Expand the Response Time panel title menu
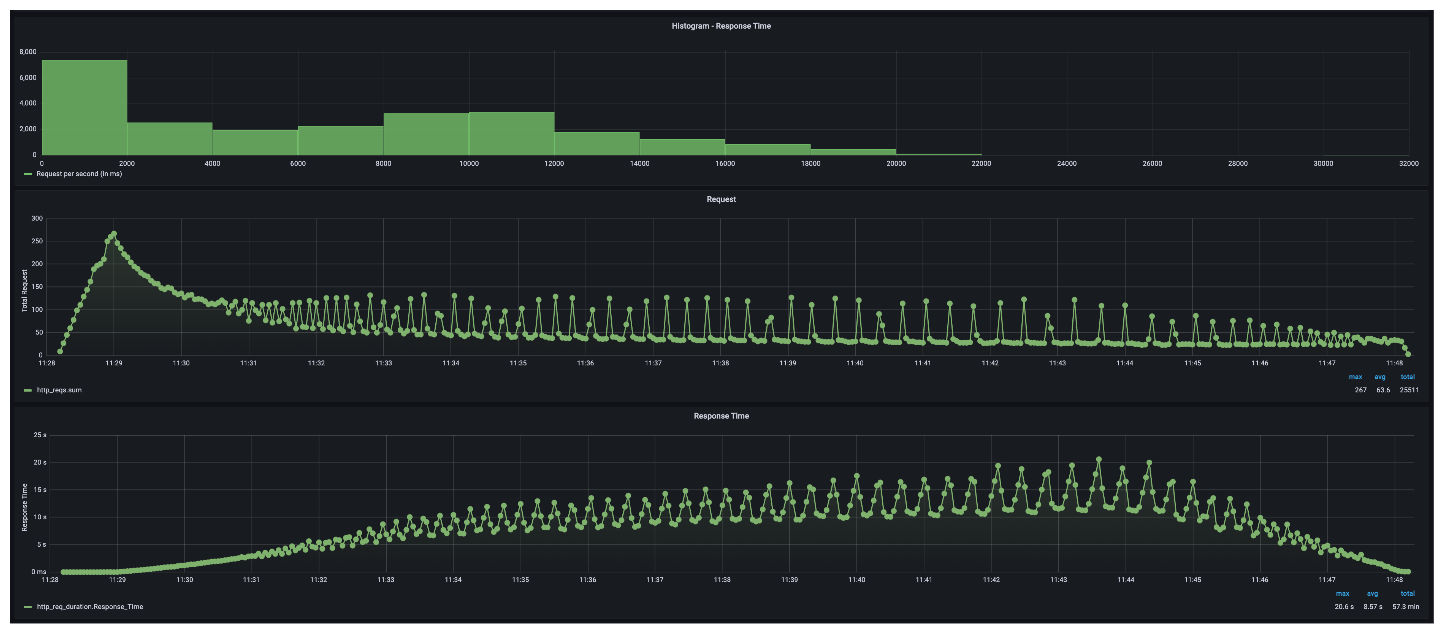 (x=721, y=415)
